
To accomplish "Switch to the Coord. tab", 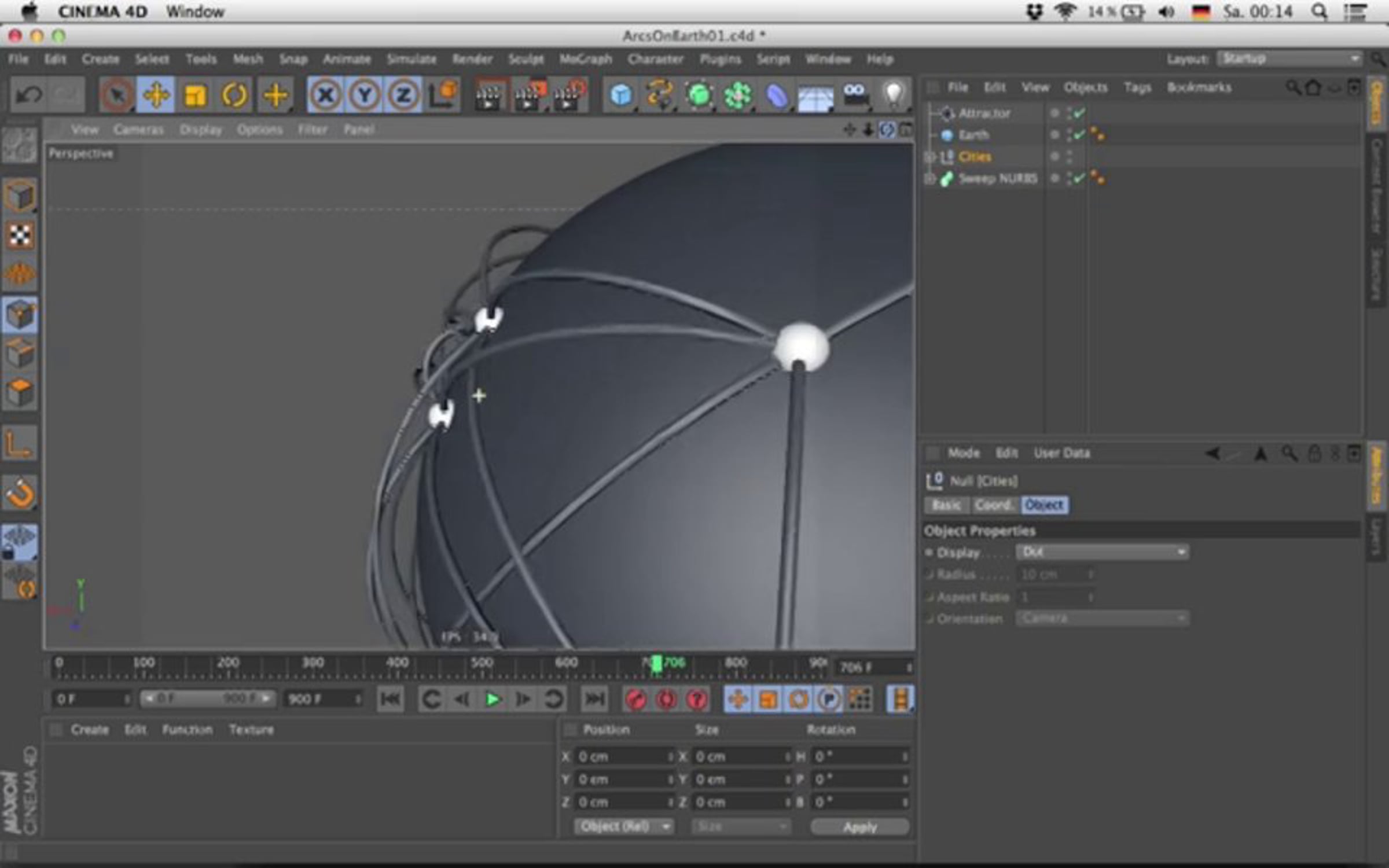I will (994, 505).
